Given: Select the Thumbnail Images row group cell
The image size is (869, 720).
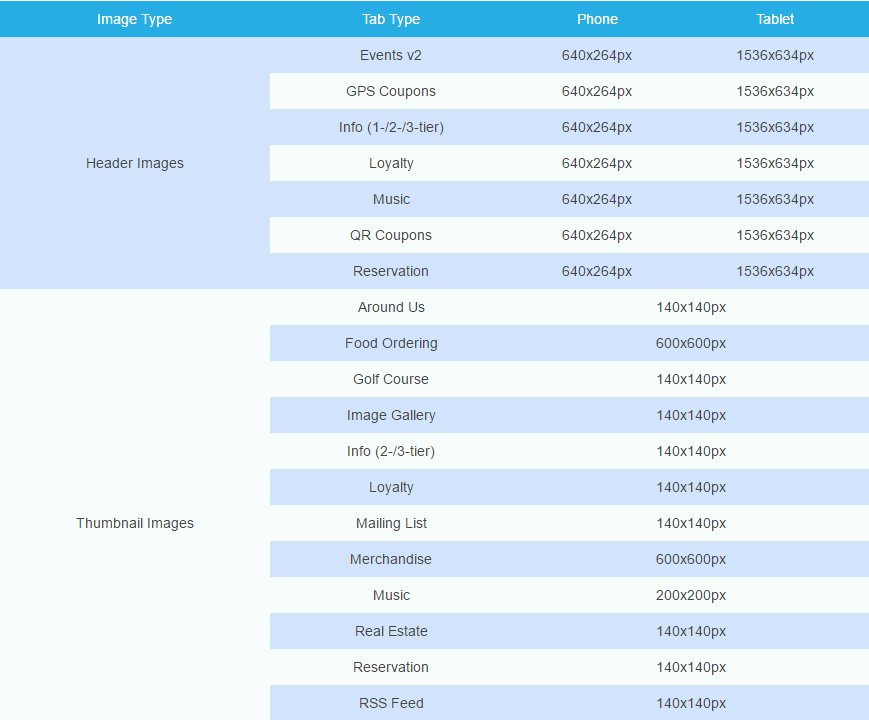Looking at the screenshot, I should click(135, 523).
